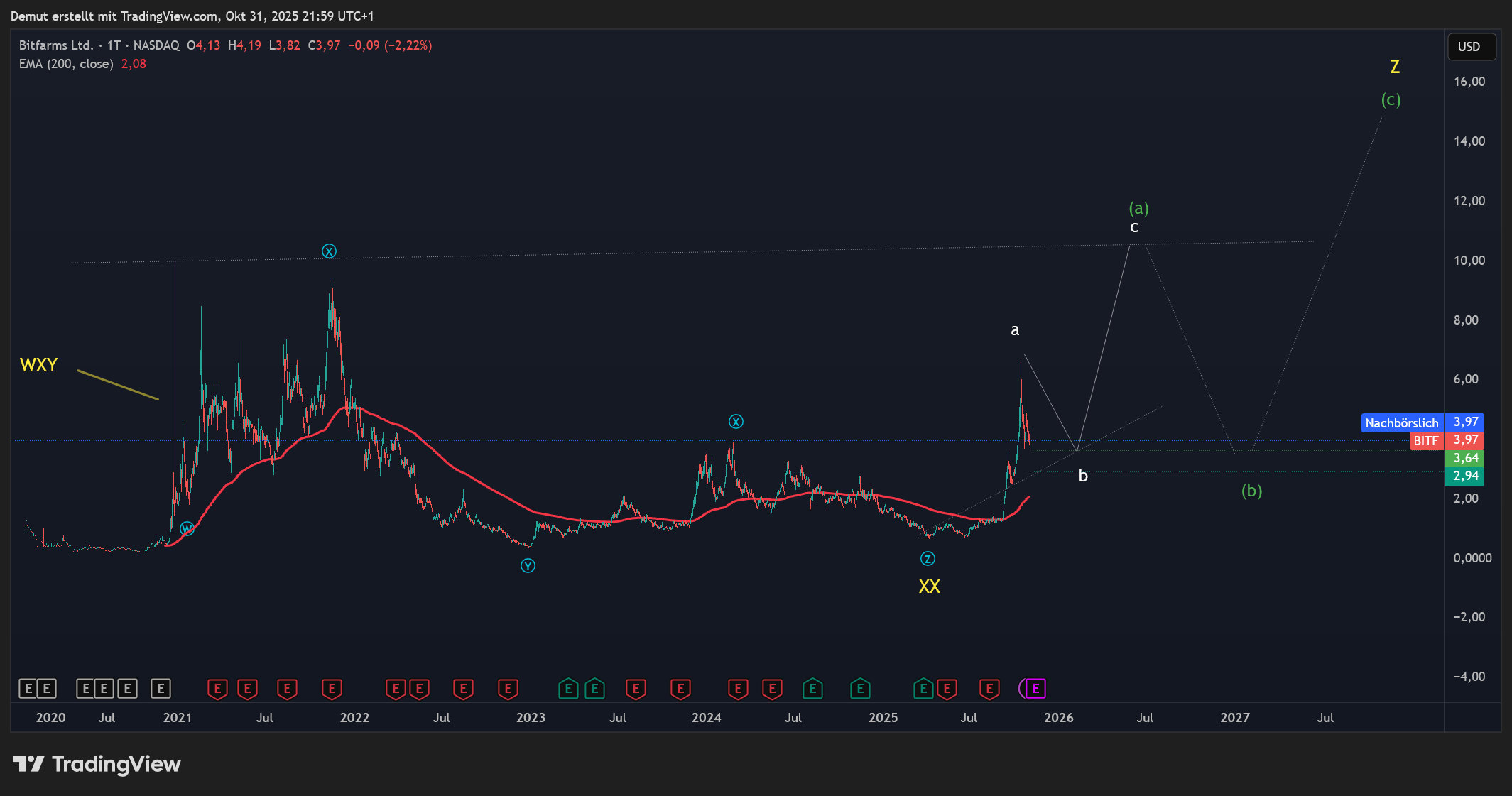This screenshot has height=796, width=1512.
Task: Click the circled W wave label
Action: click(187, 528)
